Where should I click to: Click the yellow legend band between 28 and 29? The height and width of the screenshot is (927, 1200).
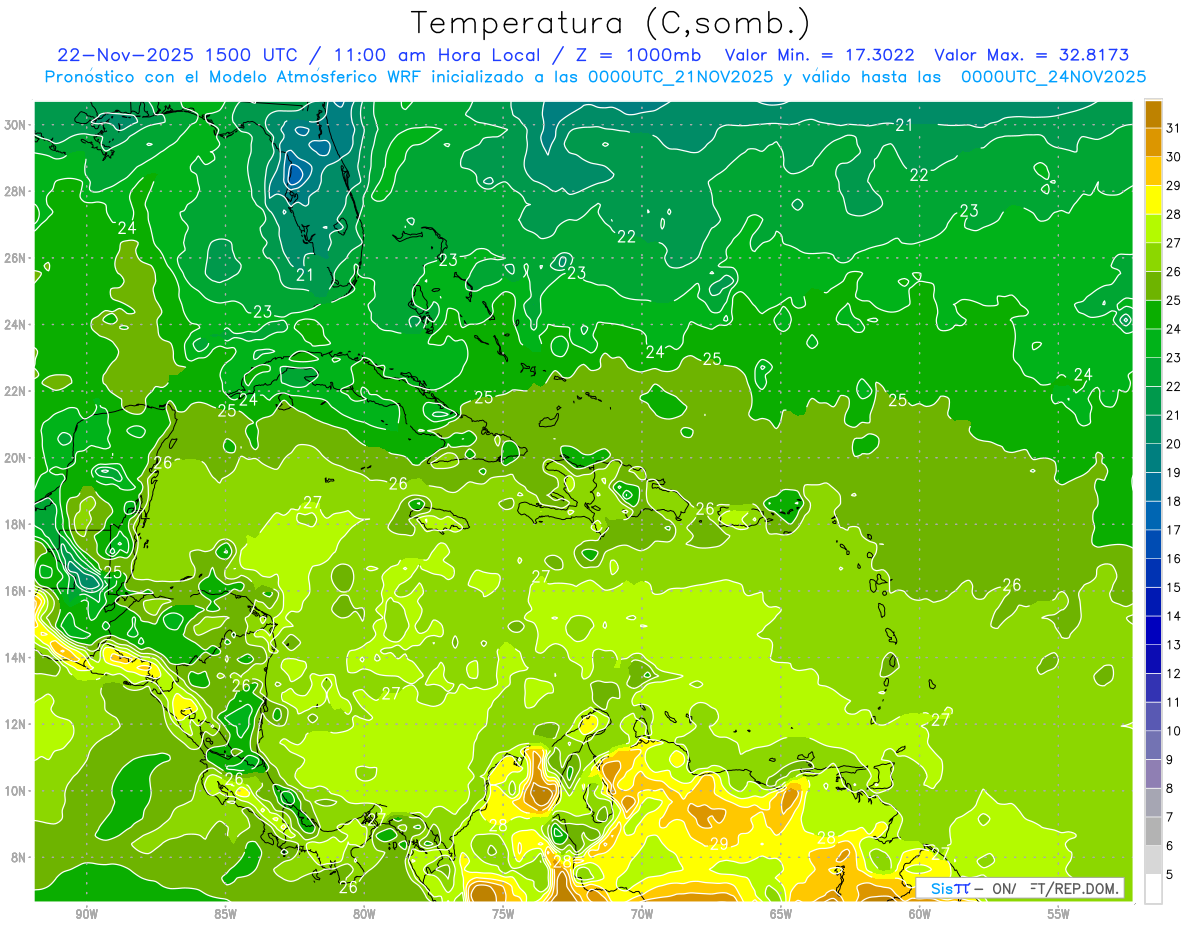point(1153,201)
